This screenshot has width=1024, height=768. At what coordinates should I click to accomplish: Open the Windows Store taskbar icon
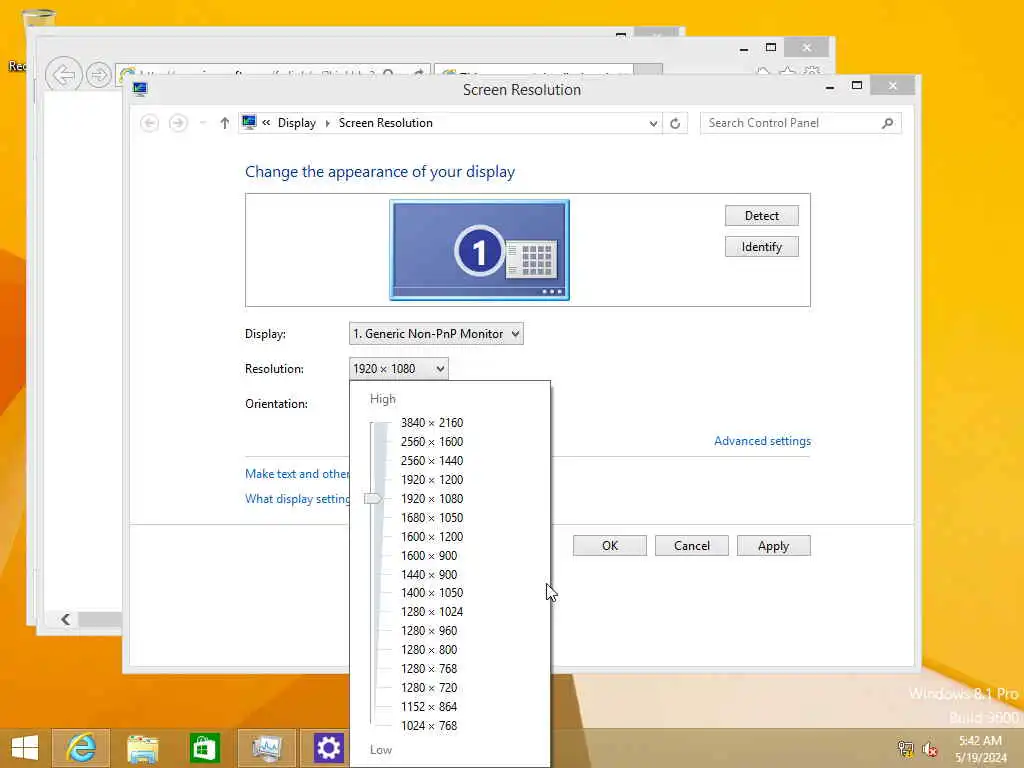(204, 748)
